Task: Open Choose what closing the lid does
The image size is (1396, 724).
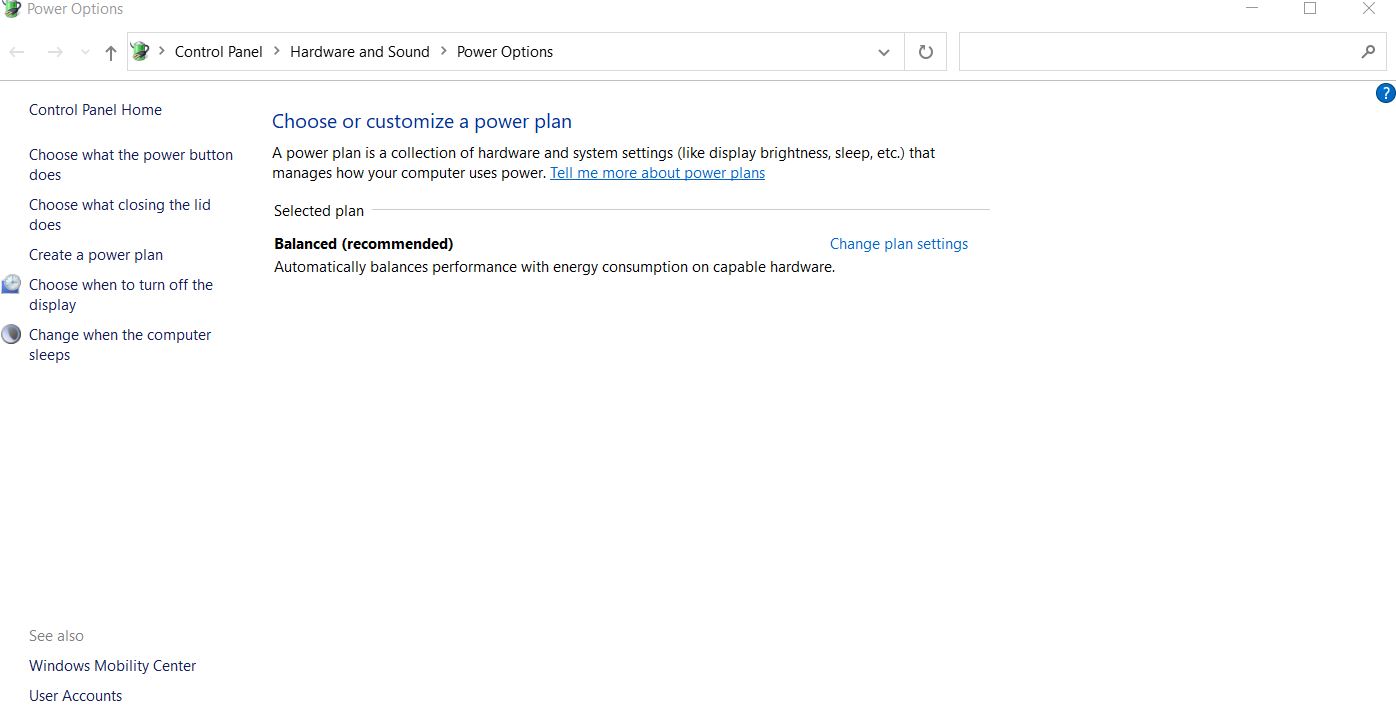Action: tap(120, 215)
